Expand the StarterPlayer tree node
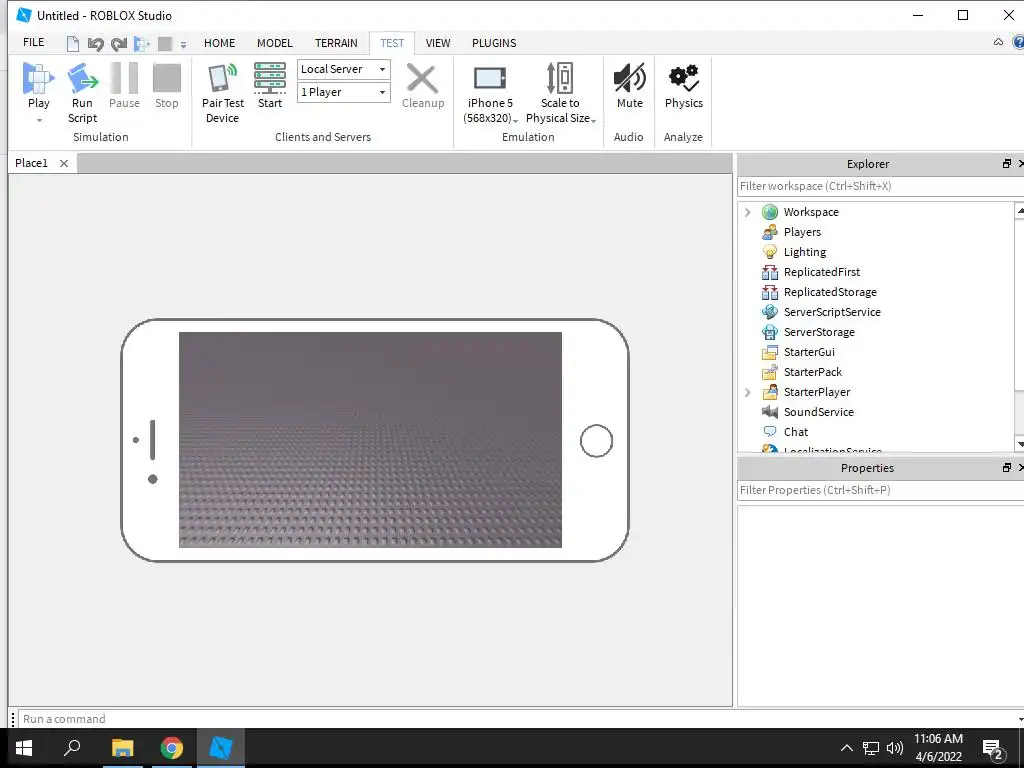The height and width of the screenshot is (768, 1024). (748, 392)
